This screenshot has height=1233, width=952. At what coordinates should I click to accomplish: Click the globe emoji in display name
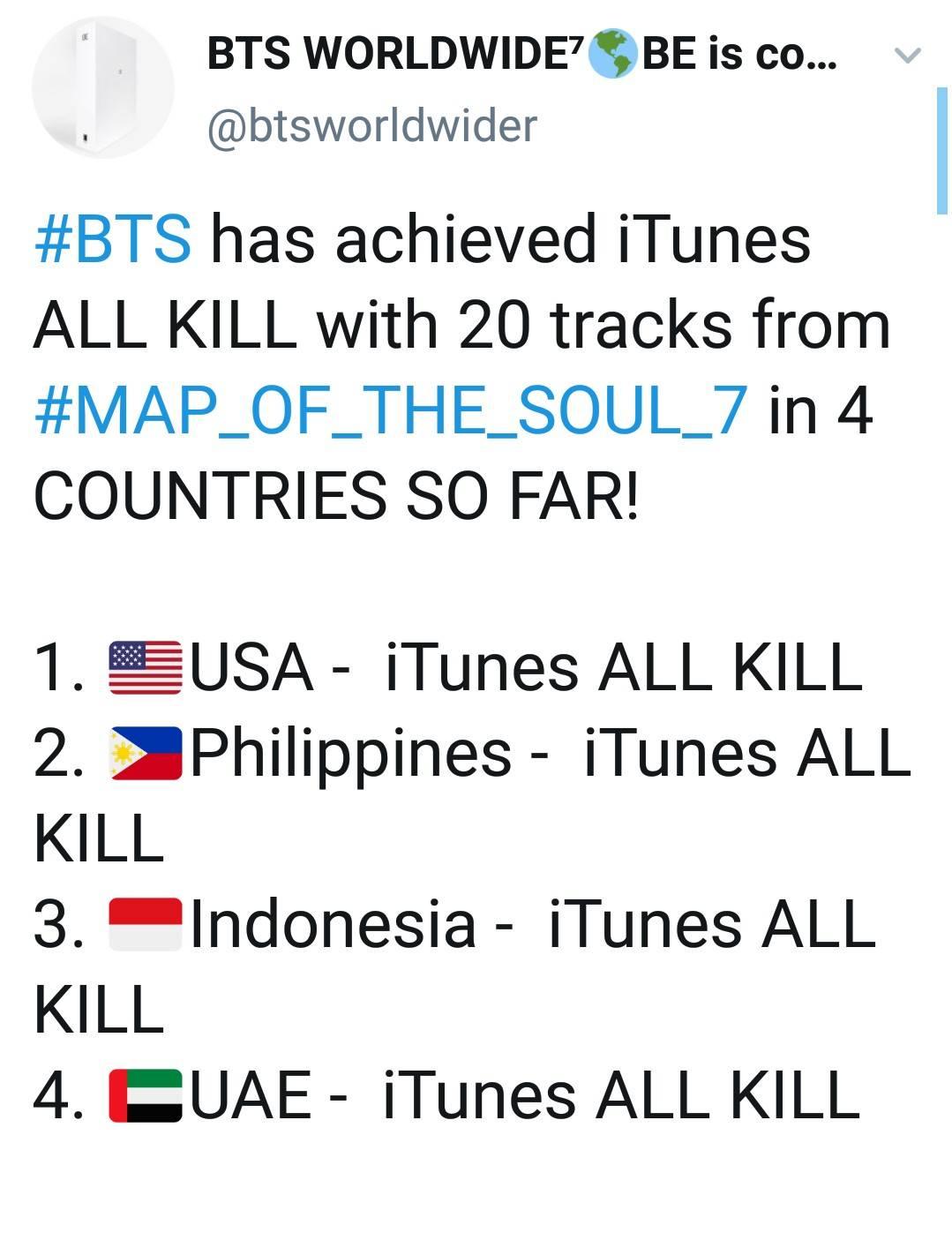click(612, 54)
